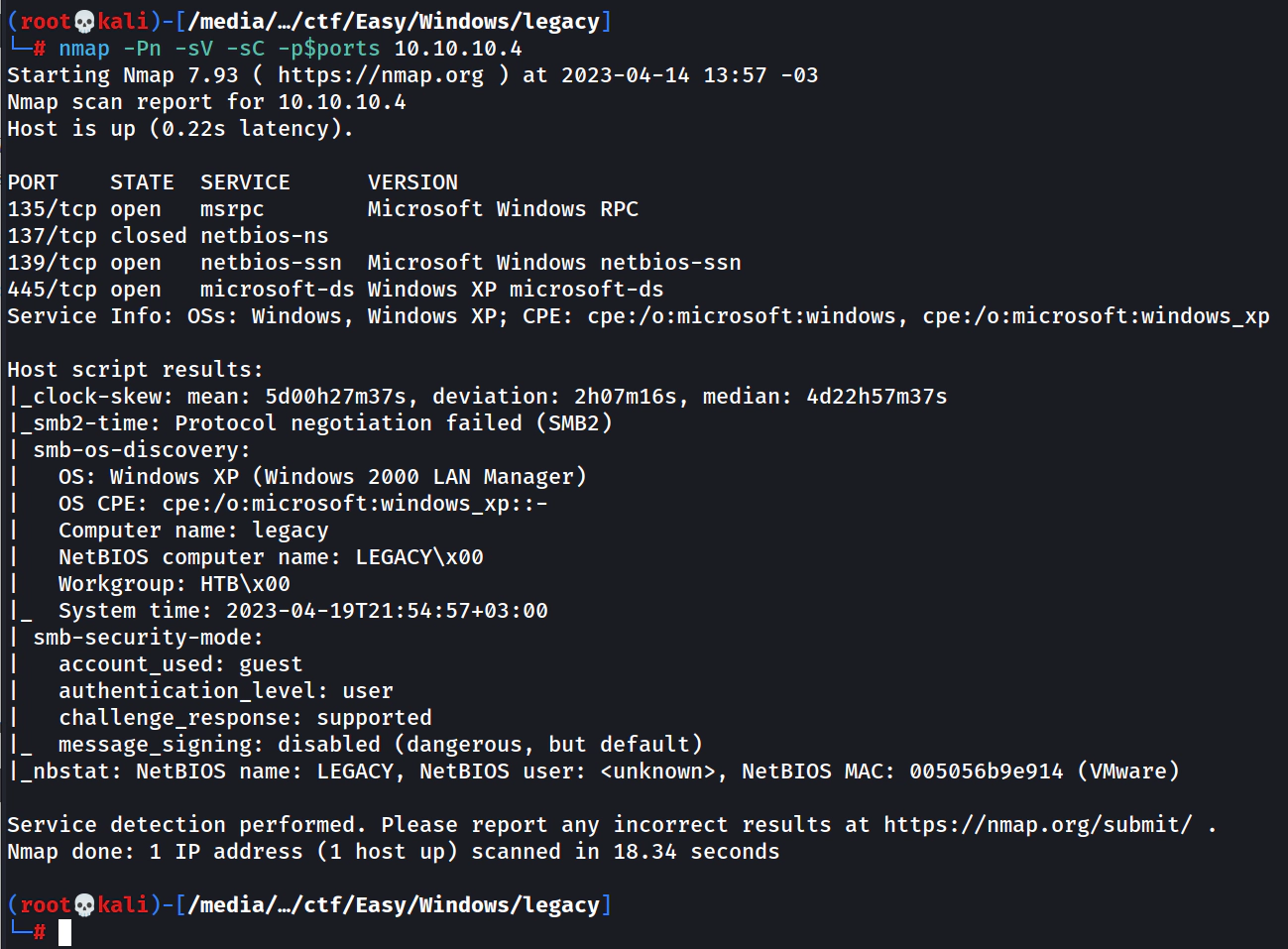The height and width of the screenshot is (949, 1288).
Task: Click the SERVICE column header
Action: pyautogui.click(x=245, y=182)
